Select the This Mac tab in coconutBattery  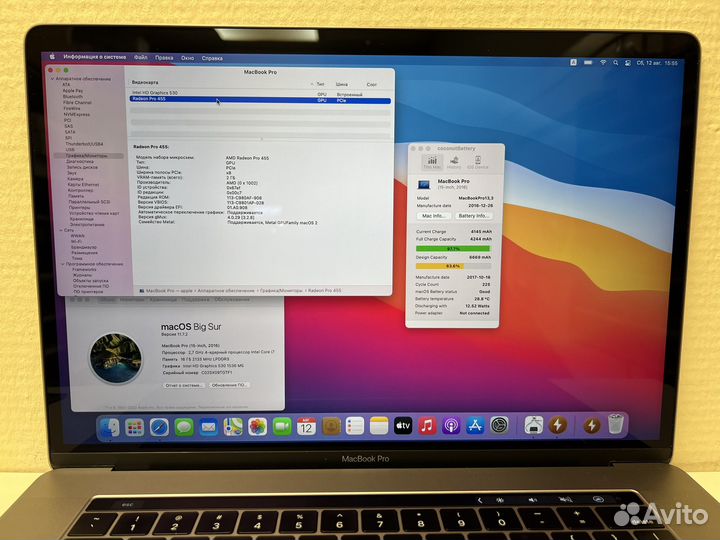click(432, 162)
